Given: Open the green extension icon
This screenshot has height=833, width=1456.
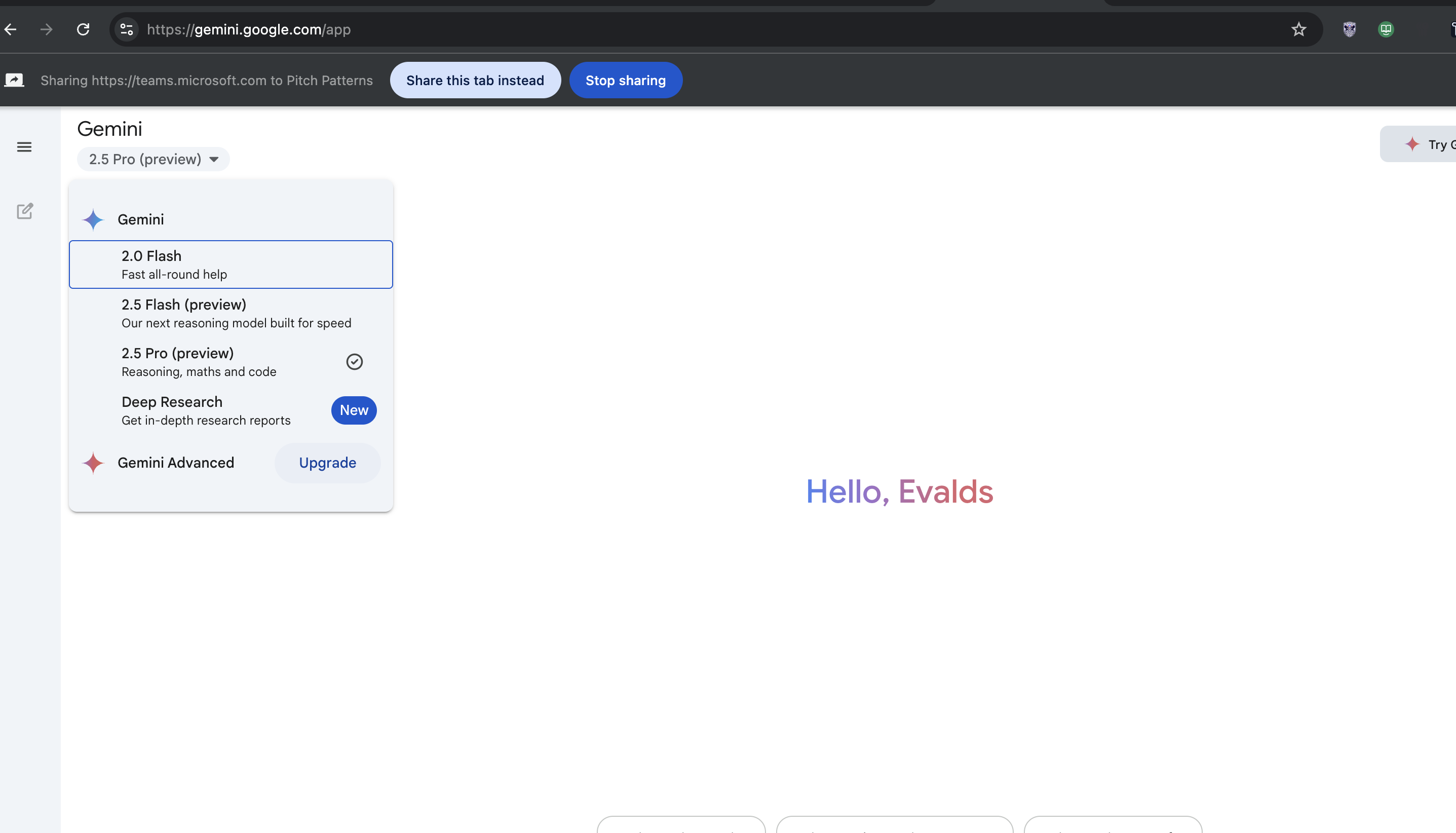Looking at the screenshot, I should (x=1386, y=29).
